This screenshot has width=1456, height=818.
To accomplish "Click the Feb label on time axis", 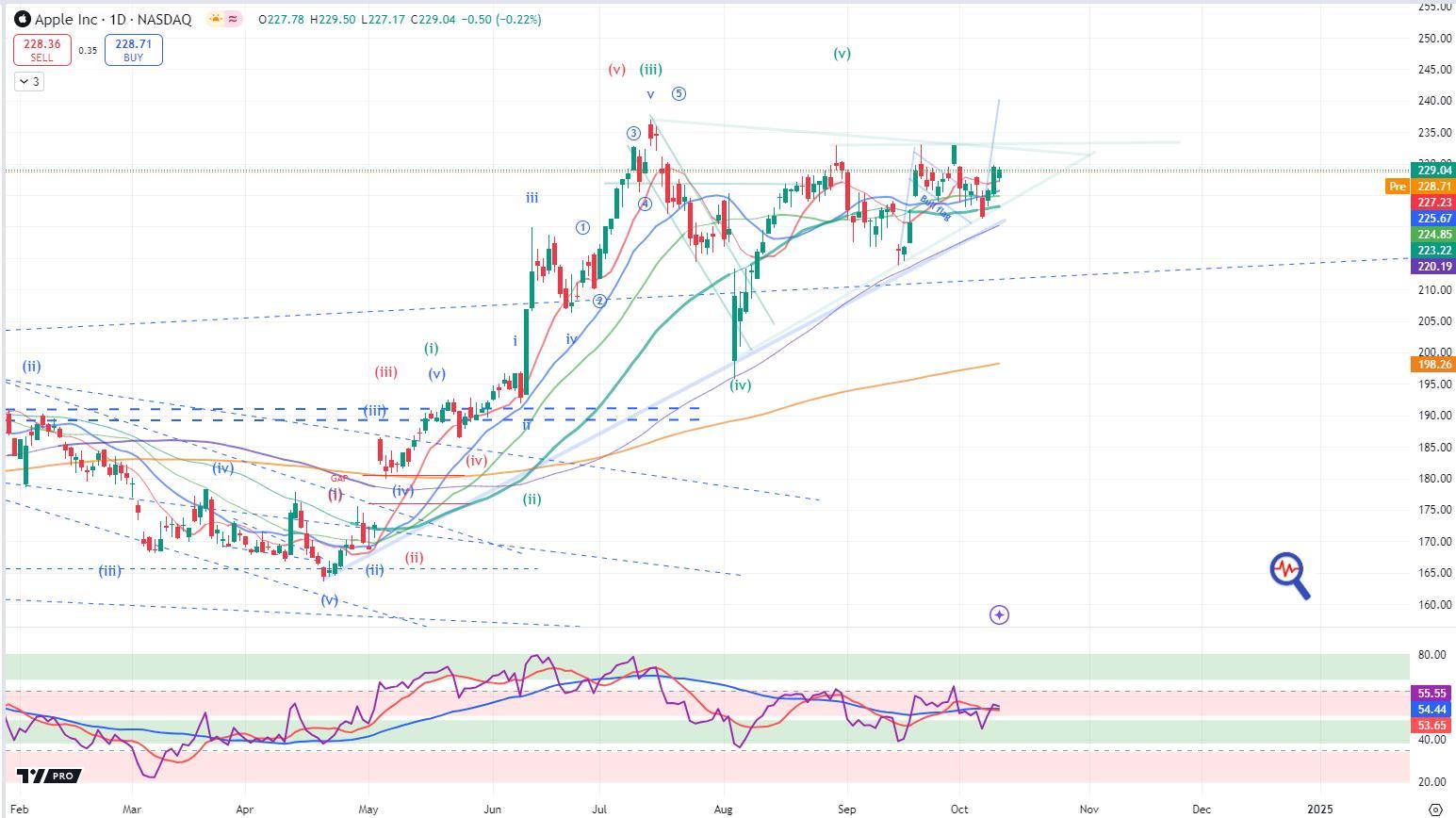I will [18, 809].
